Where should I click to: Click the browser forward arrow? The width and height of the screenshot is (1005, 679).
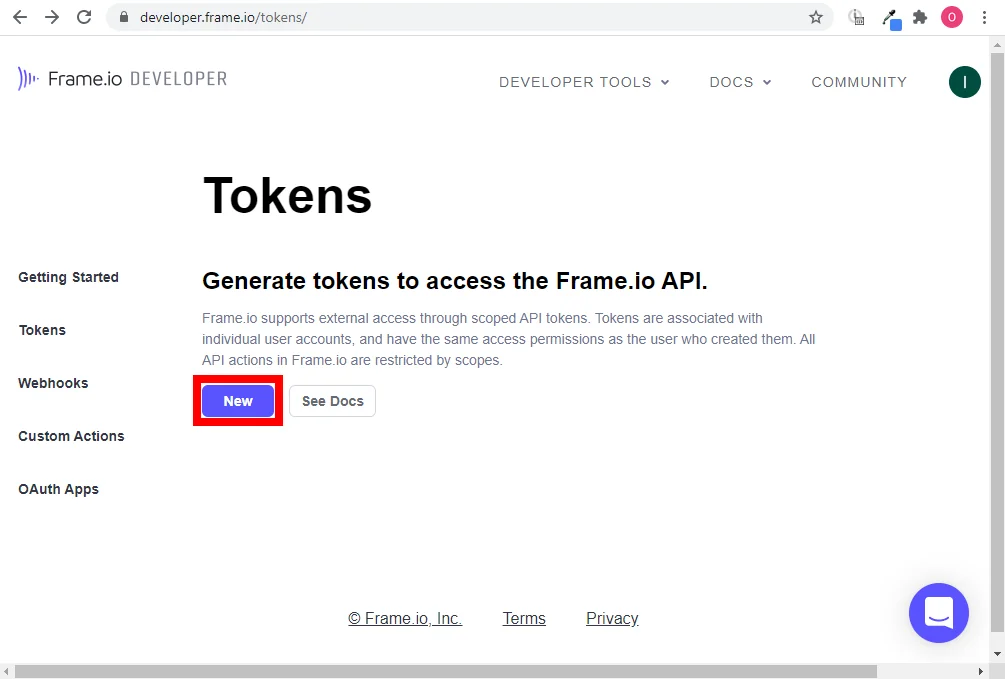pos(52,17)
